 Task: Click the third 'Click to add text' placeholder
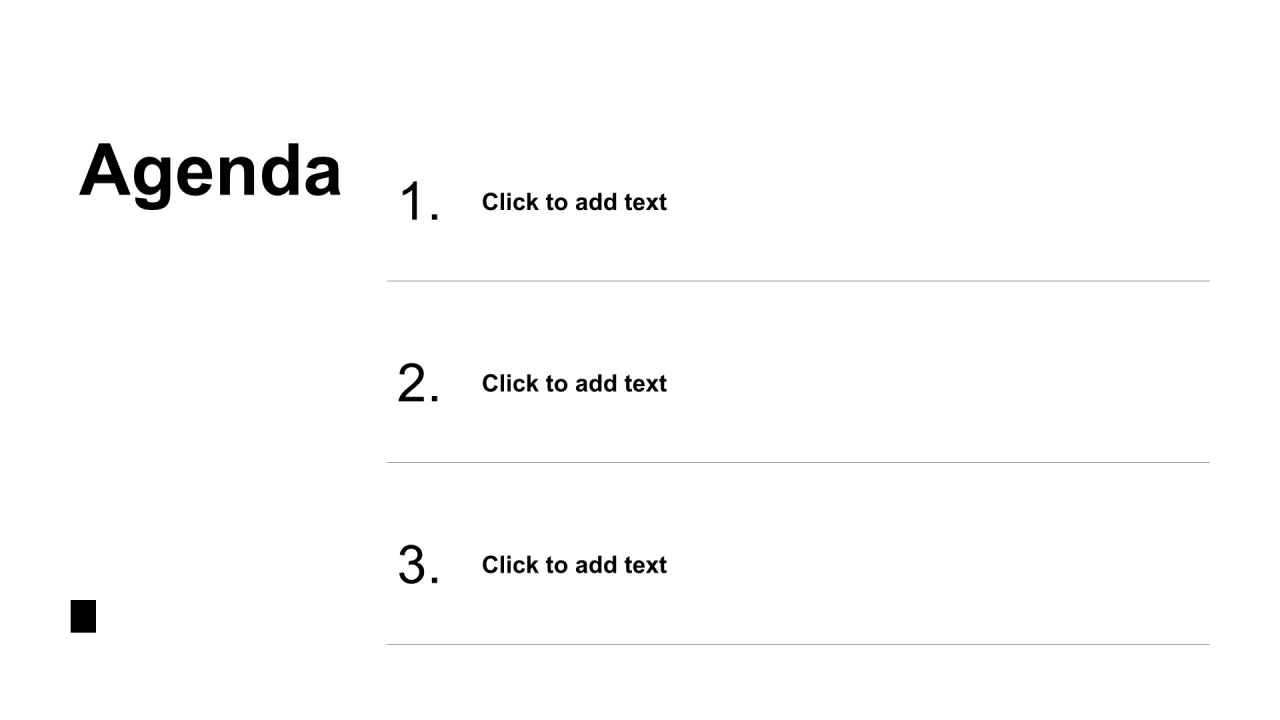(x=574, y=565)
